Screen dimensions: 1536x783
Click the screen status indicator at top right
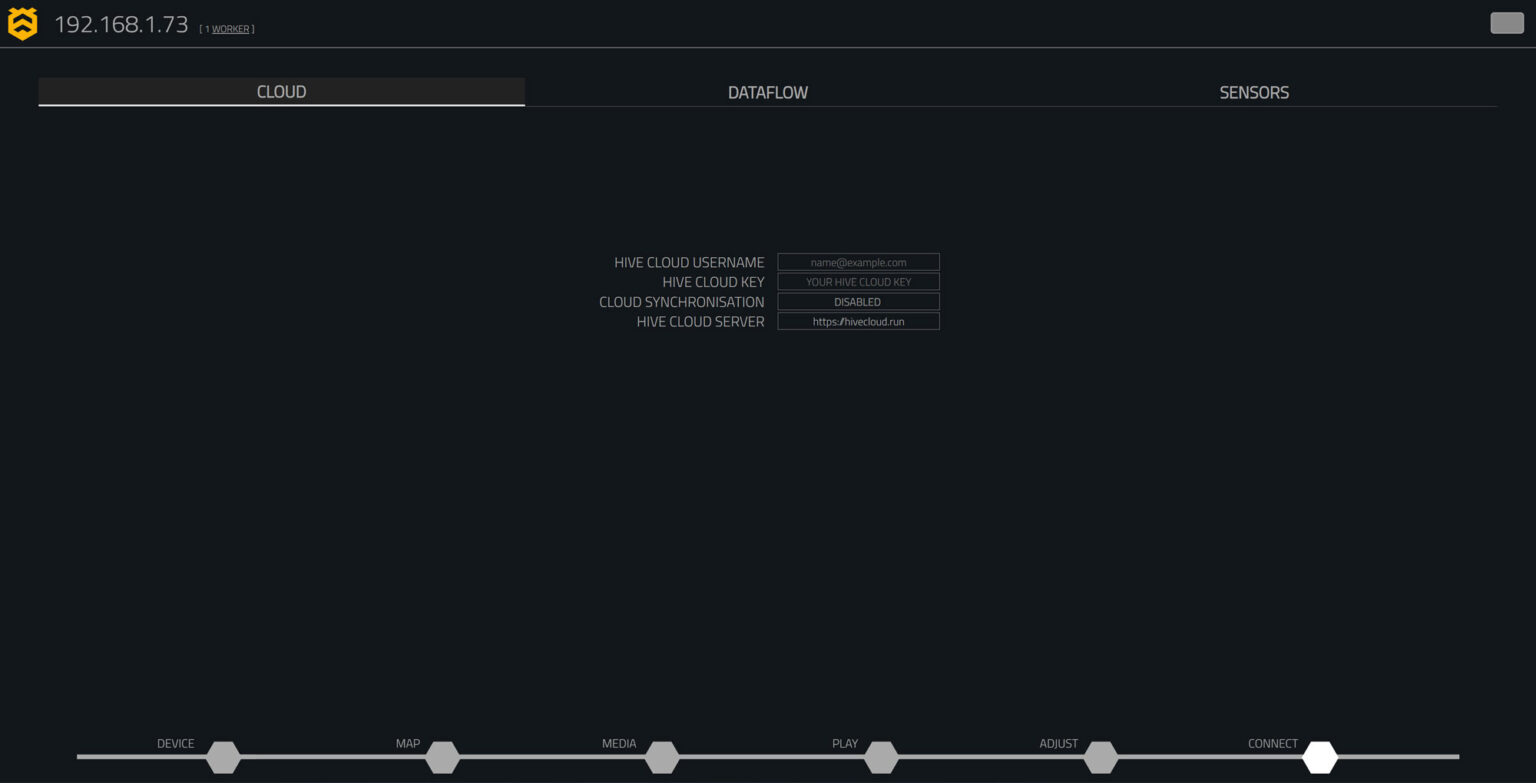coord(1506,22)
